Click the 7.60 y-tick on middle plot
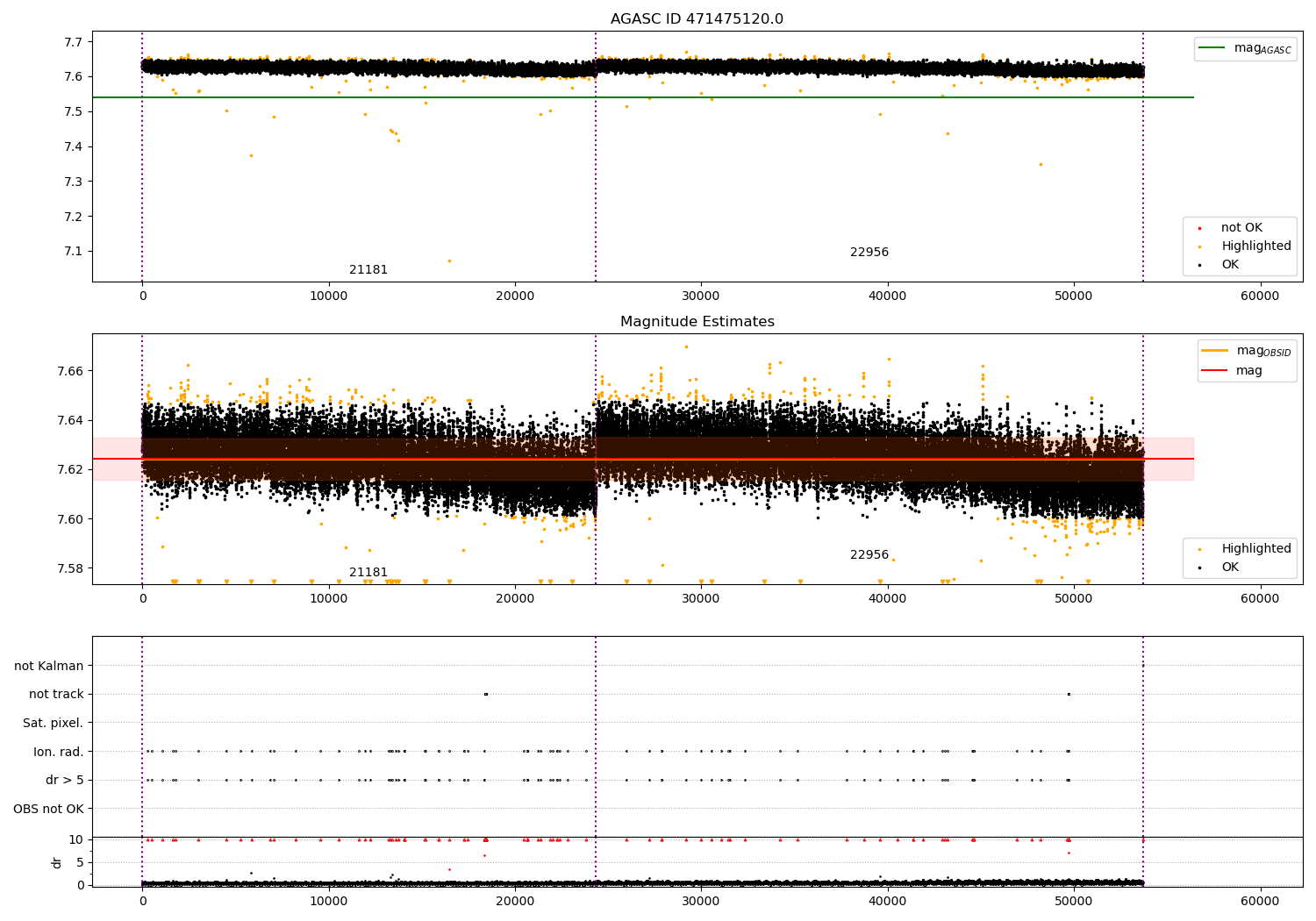 coord(70,519)
